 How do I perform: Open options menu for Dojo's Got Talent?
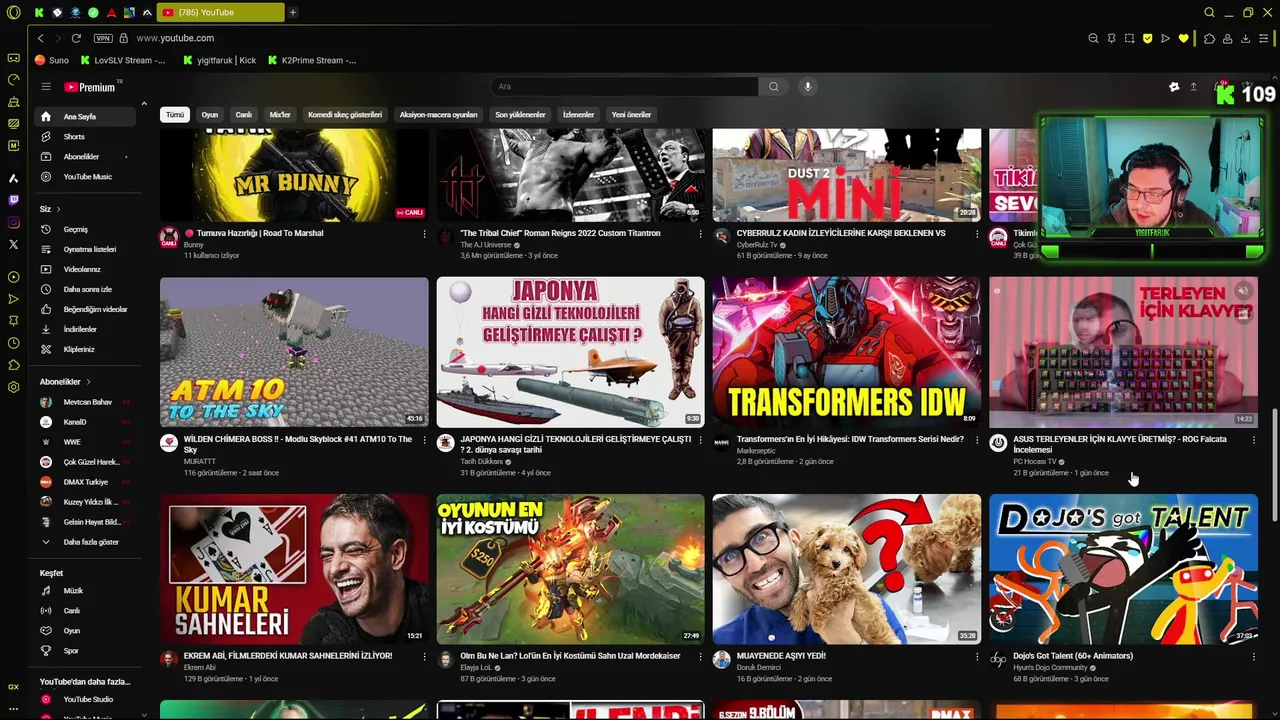click(1253, 657)
